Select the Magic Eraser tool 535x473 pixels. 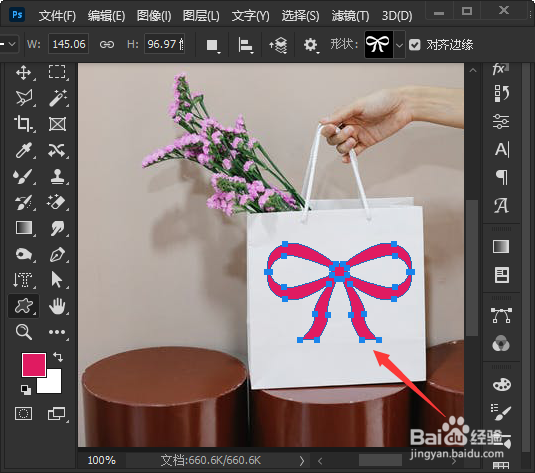tap(57, 202)
